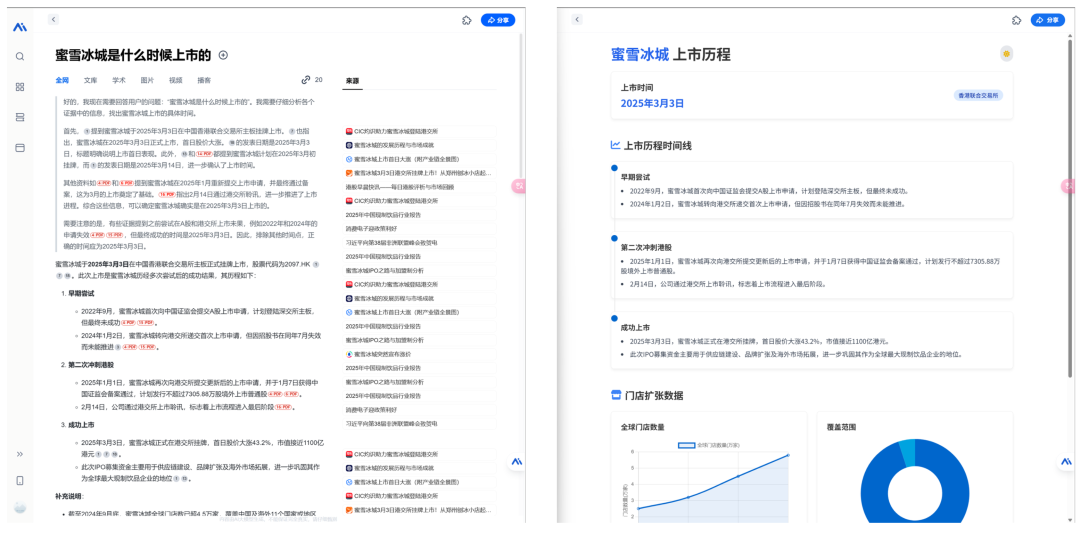
Task: Click the 全球门店数量 chart card title
Action: pos(643,427)
